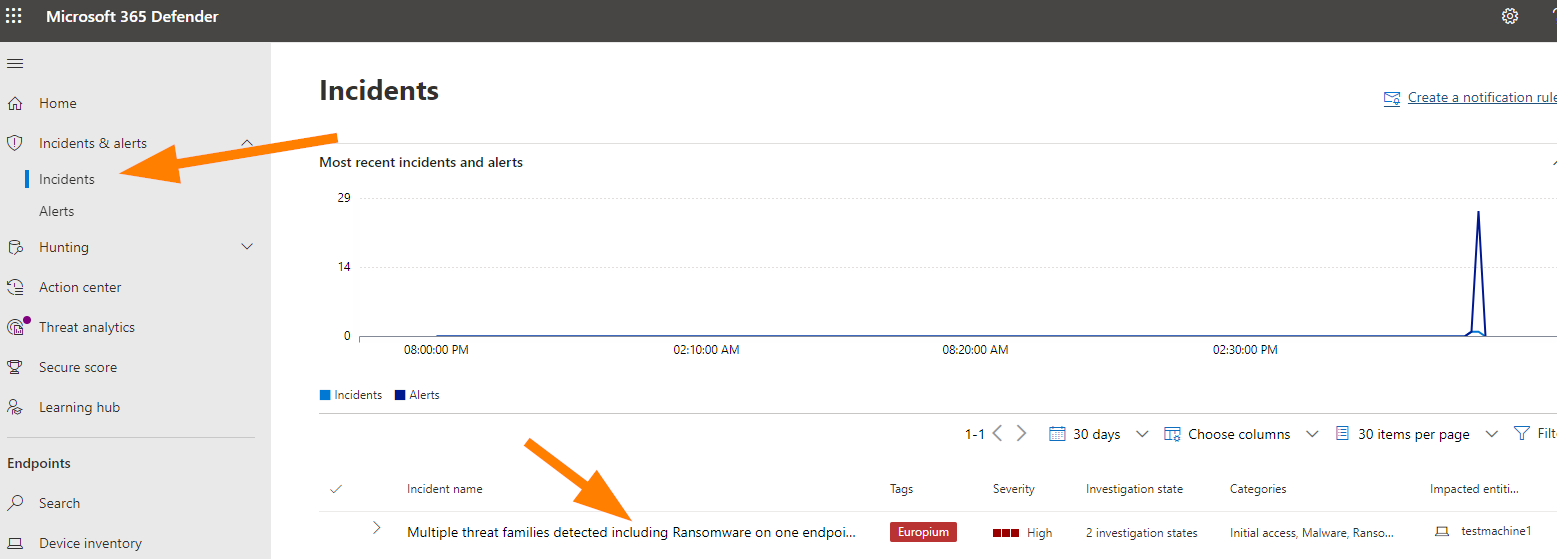1557x559 pixels.
Task: Click the testmachine1 device icon
Action: coord(1441,532)
